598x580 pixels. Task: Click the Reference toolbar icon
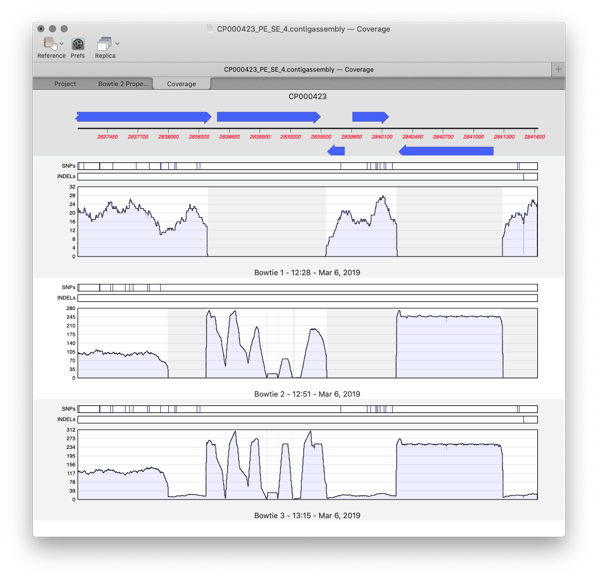pyautogui.click(x=50, y=43)
